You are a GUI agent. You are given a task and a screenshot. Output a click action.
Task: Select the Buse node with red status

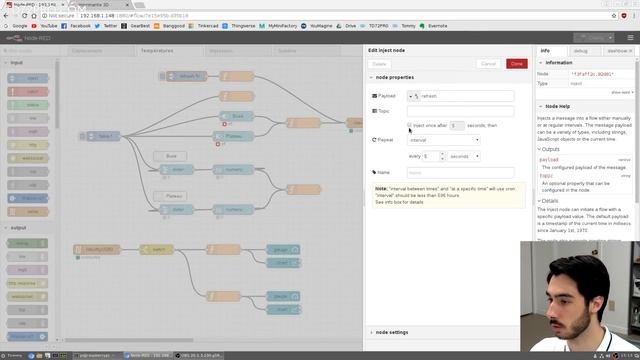(x=236, y=116)
